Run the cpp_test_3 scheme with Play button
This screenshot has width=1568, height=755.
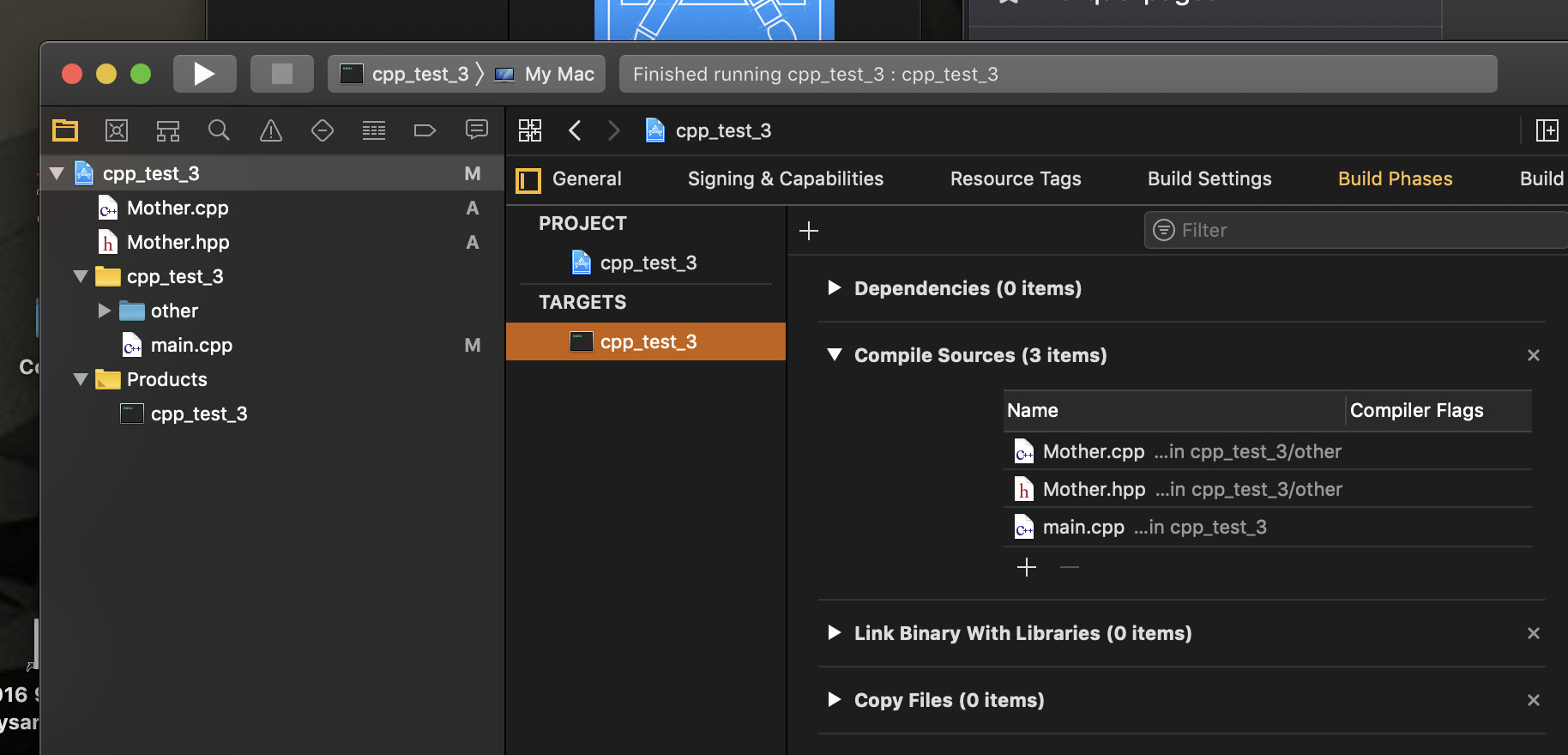pyautogui.click(x=204, y=74)
